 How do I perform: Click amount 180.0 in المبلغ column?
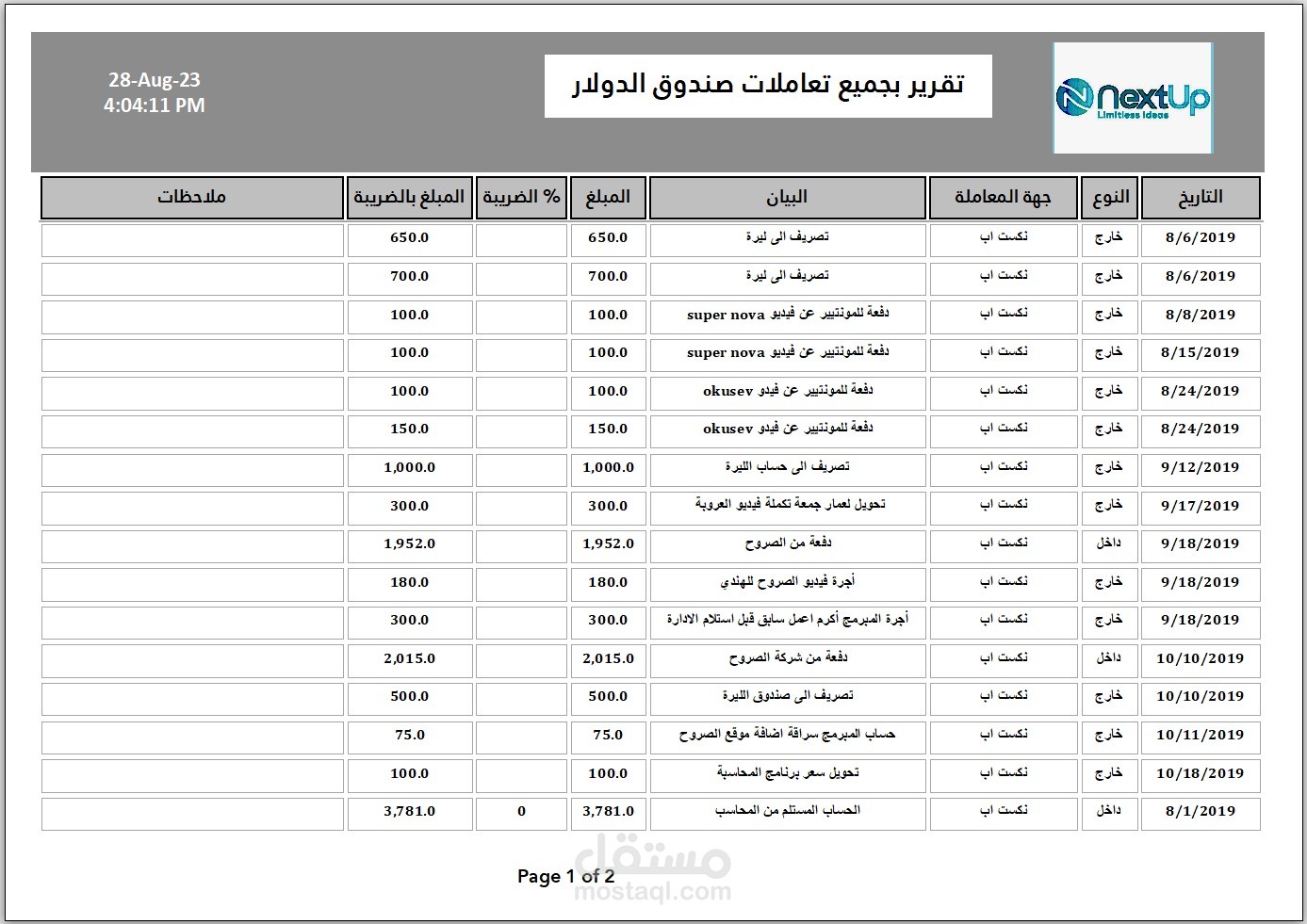(608, 583)
